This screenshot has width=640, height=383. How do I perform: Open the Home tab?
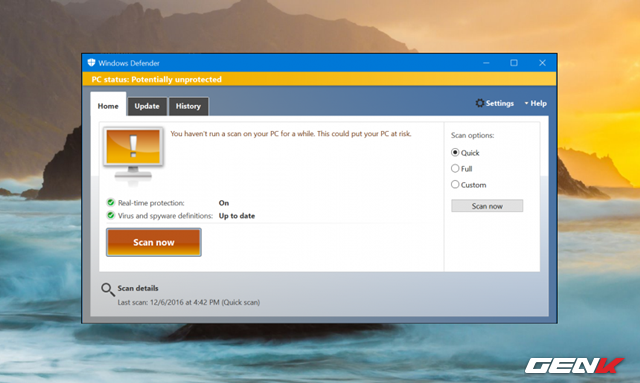pos(108,106)
